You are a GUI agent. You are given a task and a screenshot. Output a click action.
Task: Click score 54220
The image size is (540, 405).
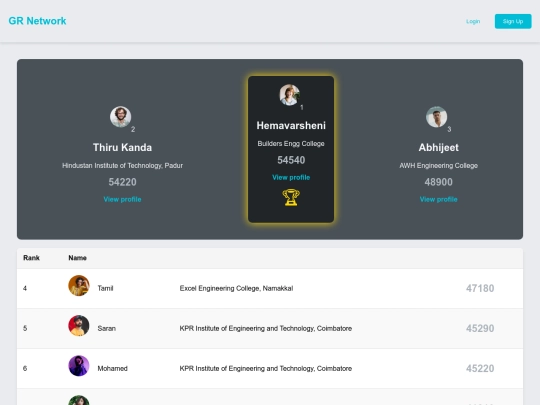pyautogui.click(x=122, y=182)
